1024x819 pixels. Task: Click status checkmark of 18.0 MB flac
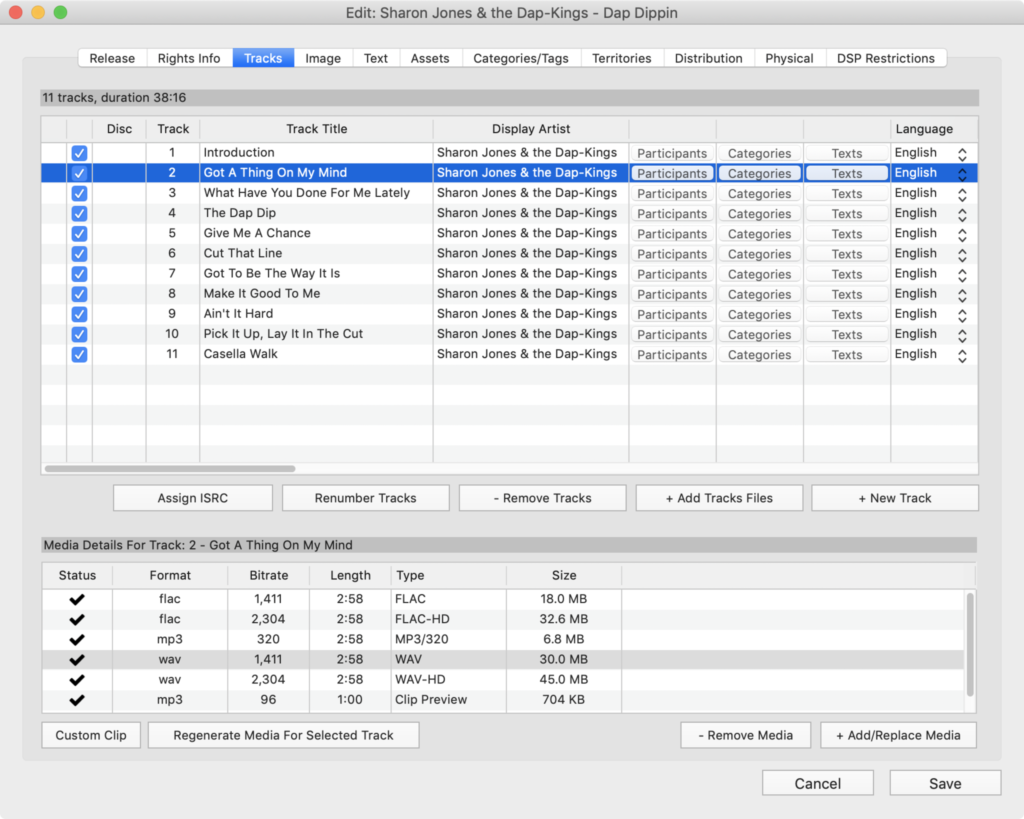pyautogui.click(x=77, y=599)
